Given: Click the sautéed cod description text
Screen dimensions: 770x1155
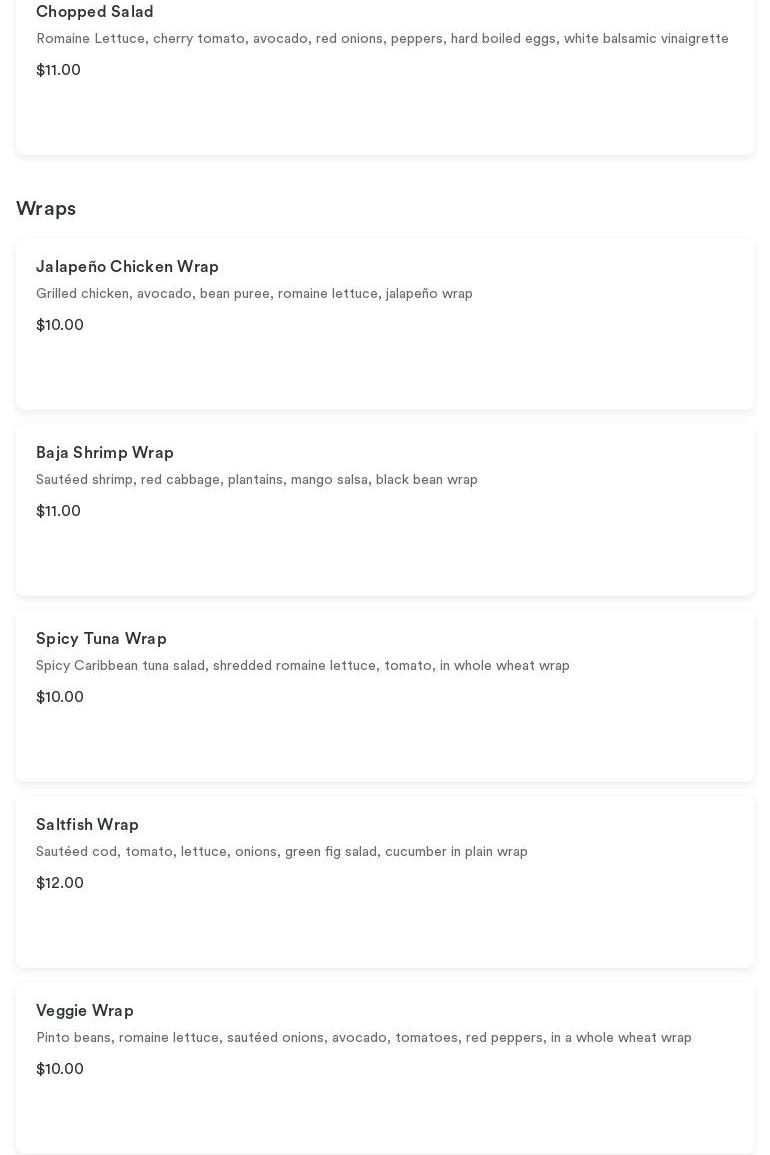Looking at the screenshot, I should pyautogui.click(x=282, y=852).
